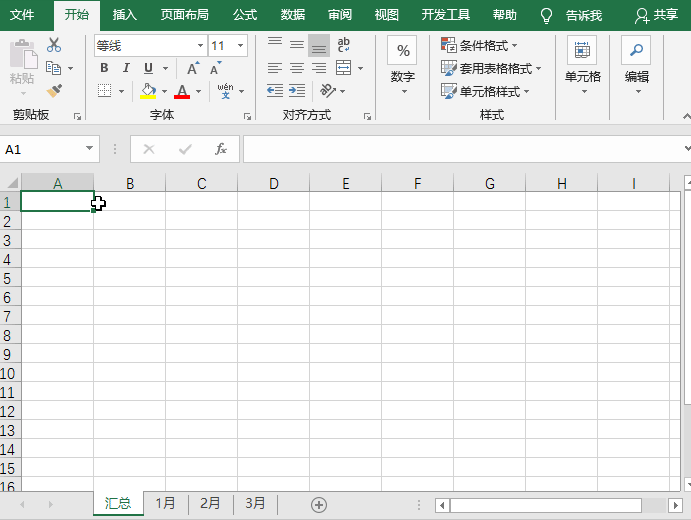Expand paste copy dropdown arrow

click(71, 68)
